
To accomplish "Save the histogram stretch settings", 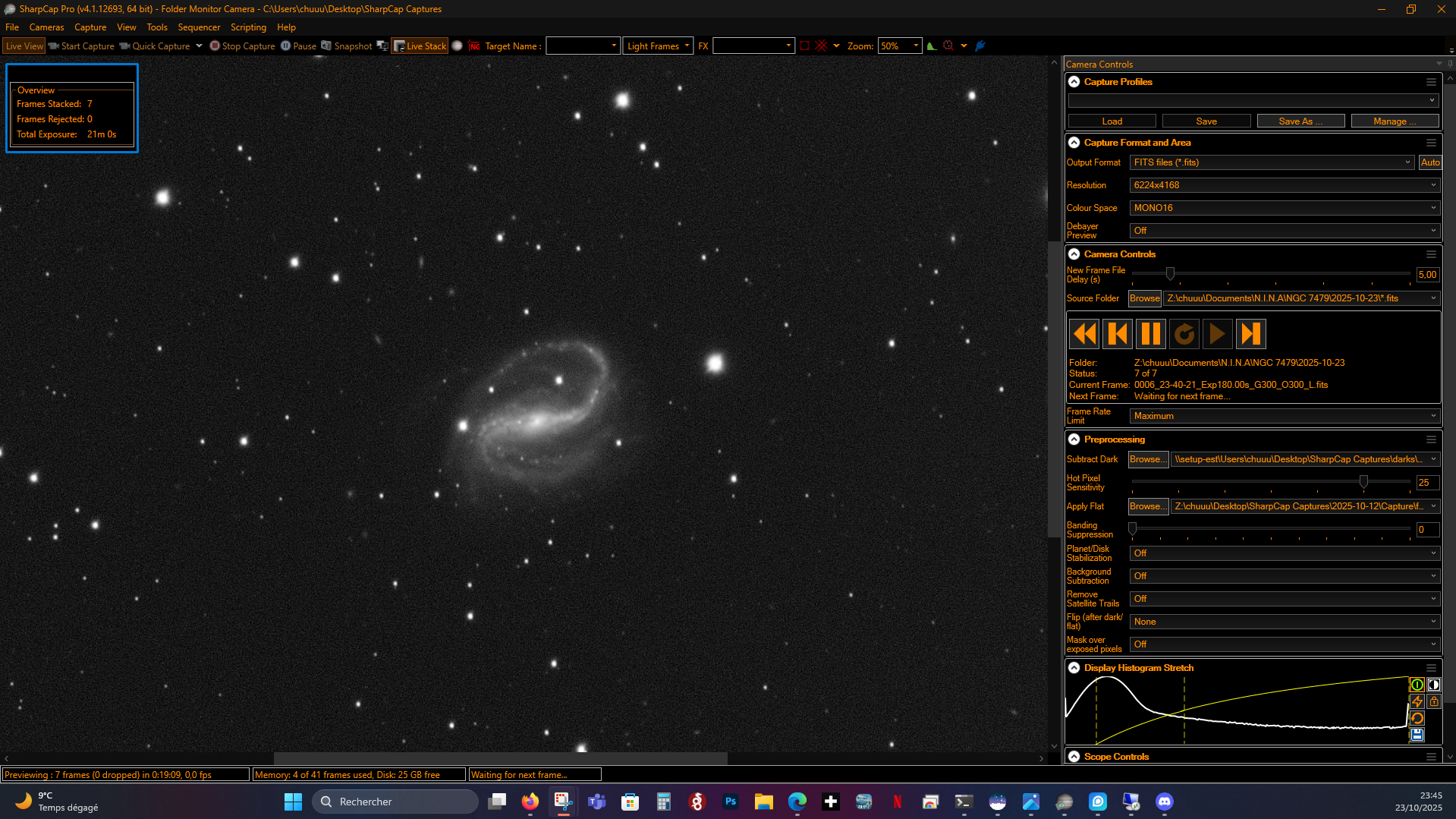I will coord(1417,735).
